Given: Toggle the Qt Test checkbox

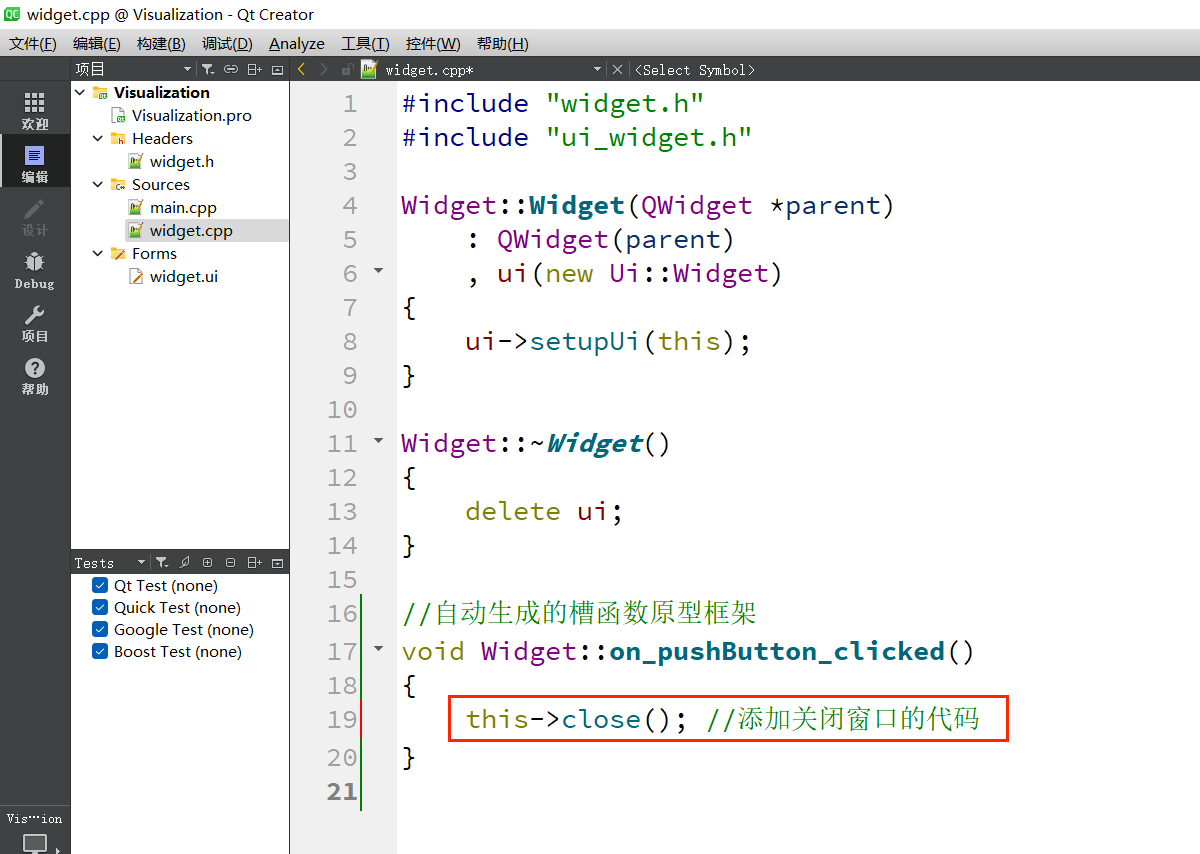Looking at the screenshot, I should [100, 585].
